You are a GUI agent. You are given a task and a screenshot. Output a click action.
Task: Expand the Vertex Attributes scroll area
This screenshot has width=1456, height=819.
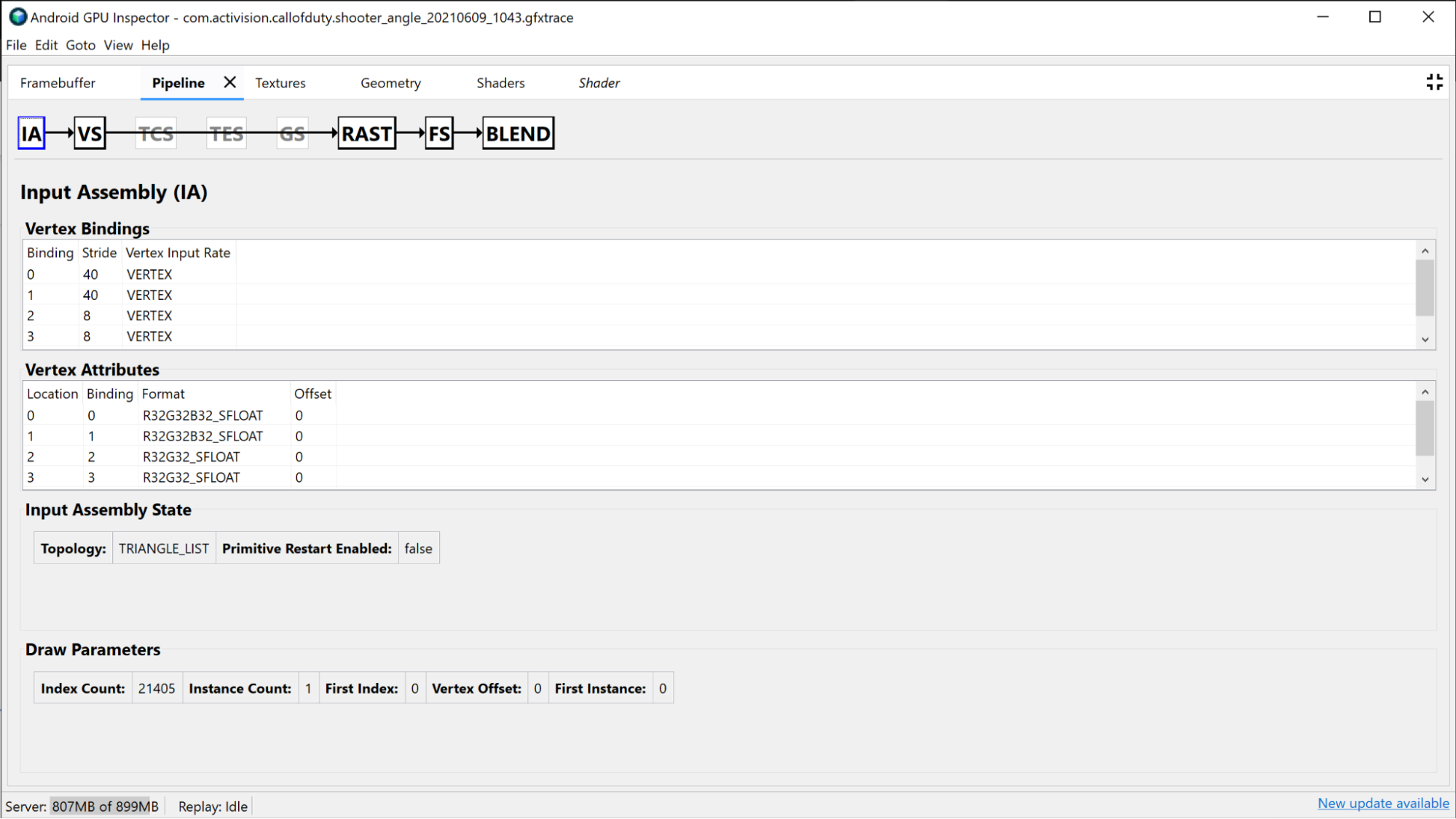(1426, 479)
